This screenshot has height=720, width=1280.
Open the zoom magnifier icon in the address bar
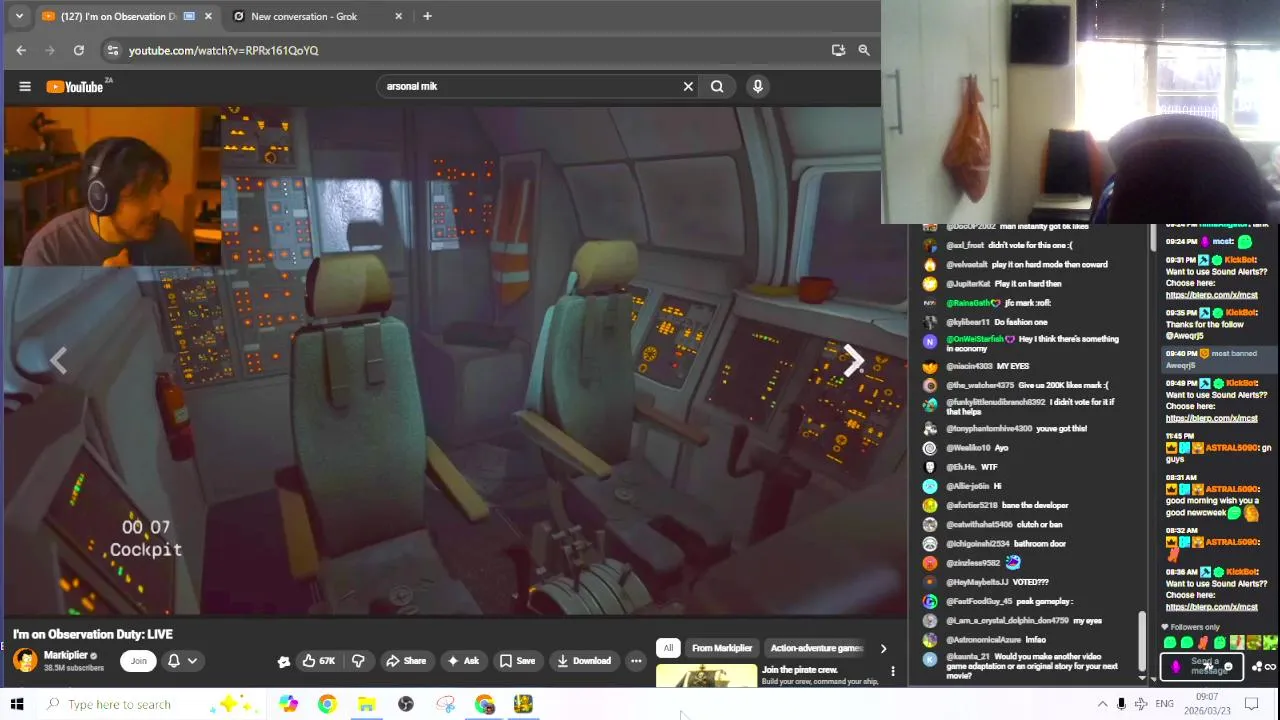tap(864, 50)
